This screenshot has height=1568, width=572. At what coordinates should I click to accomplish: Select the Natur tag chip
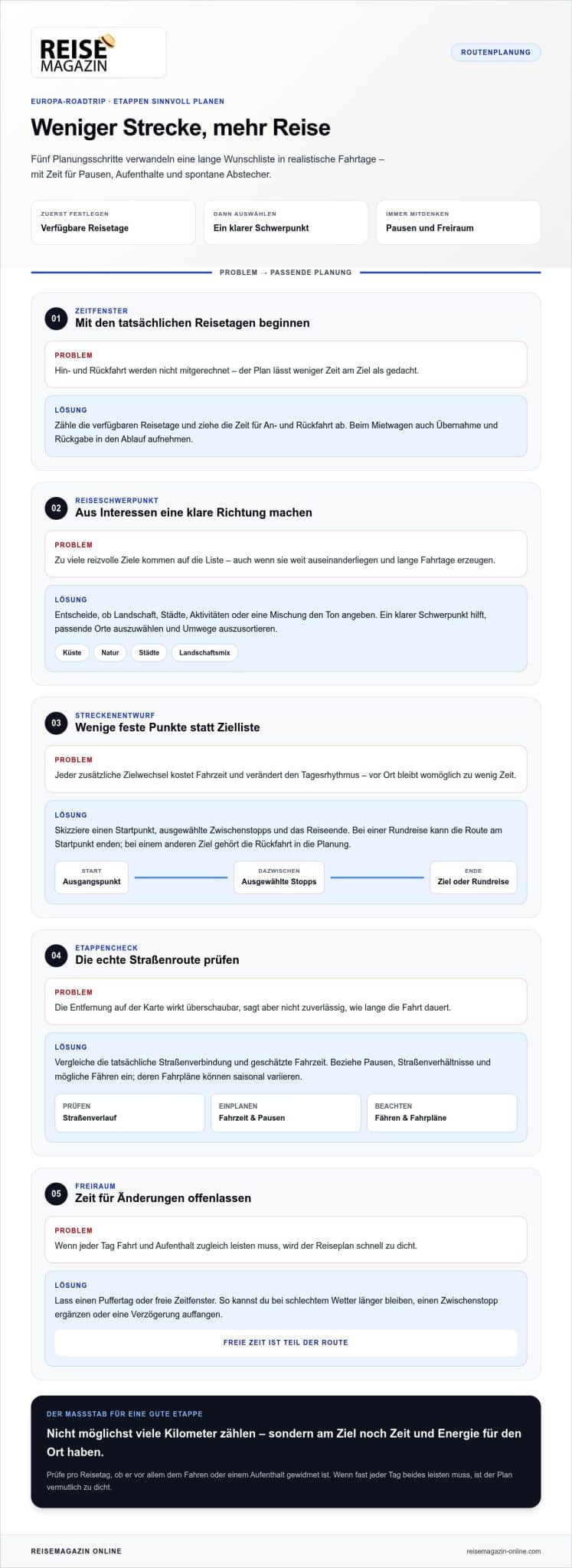coord(110,652)
